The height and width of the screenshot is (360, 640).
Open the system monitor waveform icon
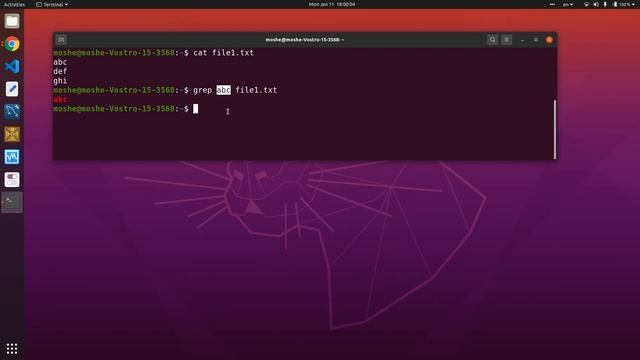12,157
